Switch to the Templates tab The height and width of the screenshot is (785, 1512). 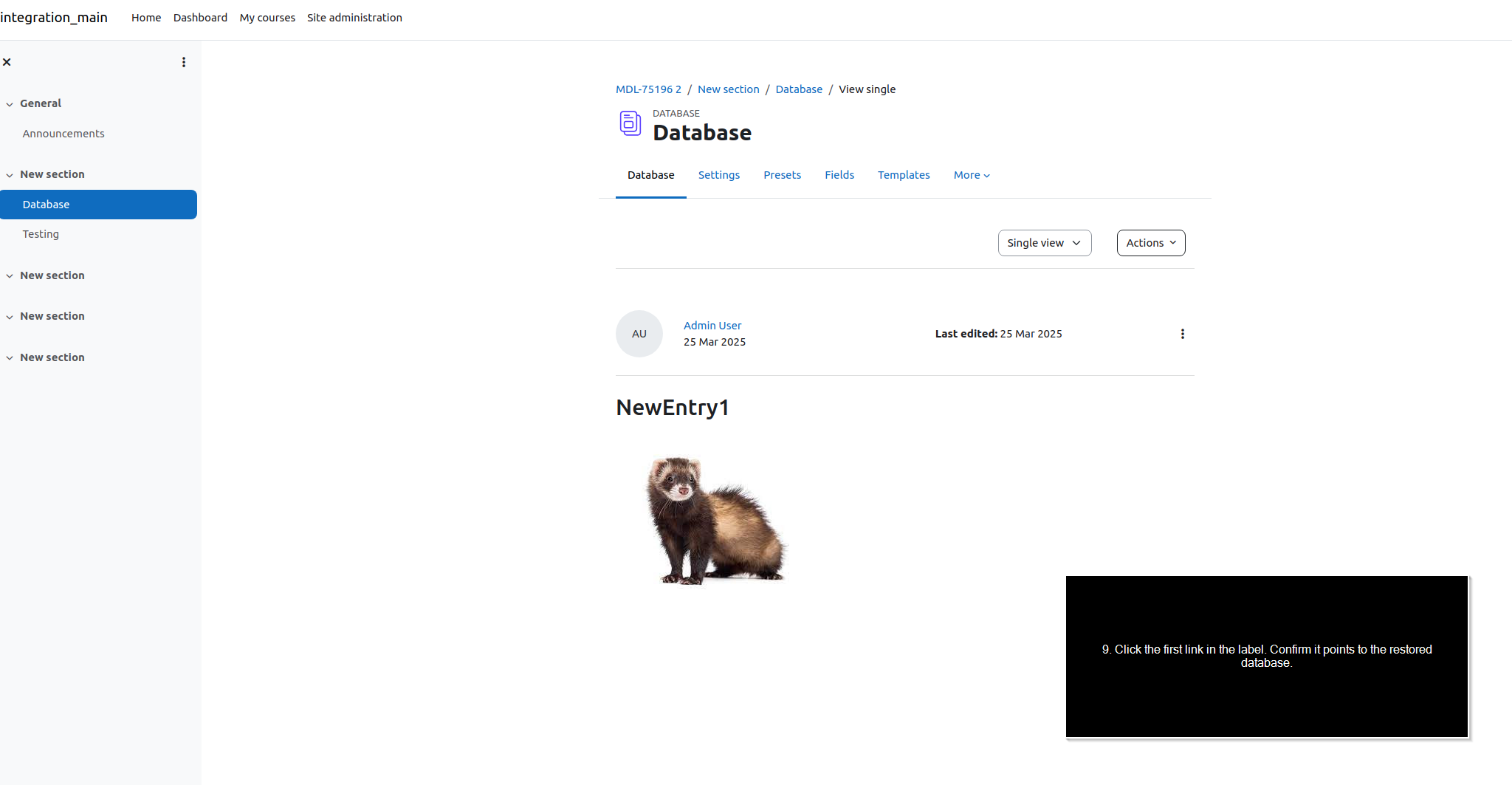click(904, 175)
